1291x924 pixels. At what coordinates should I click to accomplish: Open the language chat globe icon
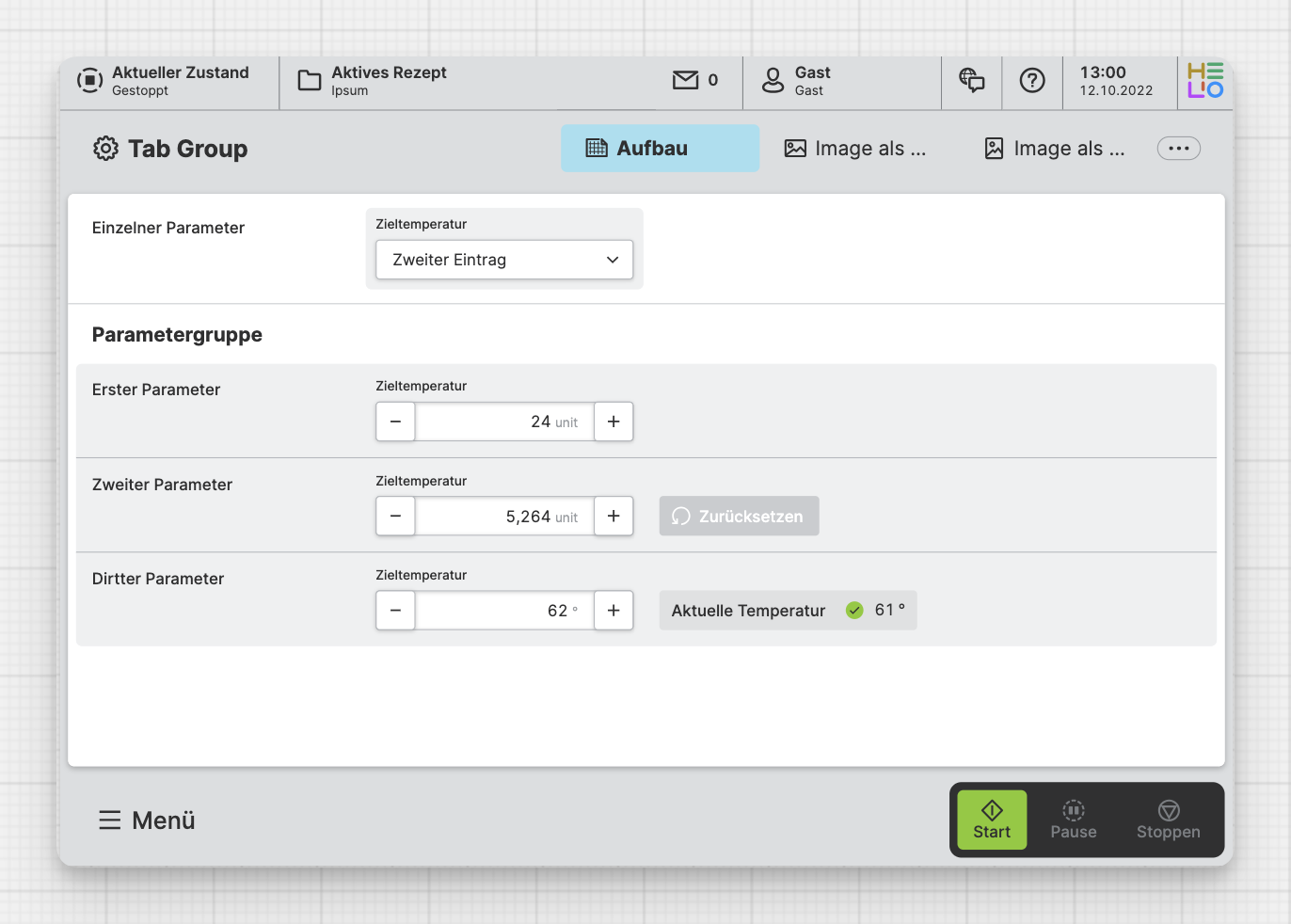[x=971, y=81]
